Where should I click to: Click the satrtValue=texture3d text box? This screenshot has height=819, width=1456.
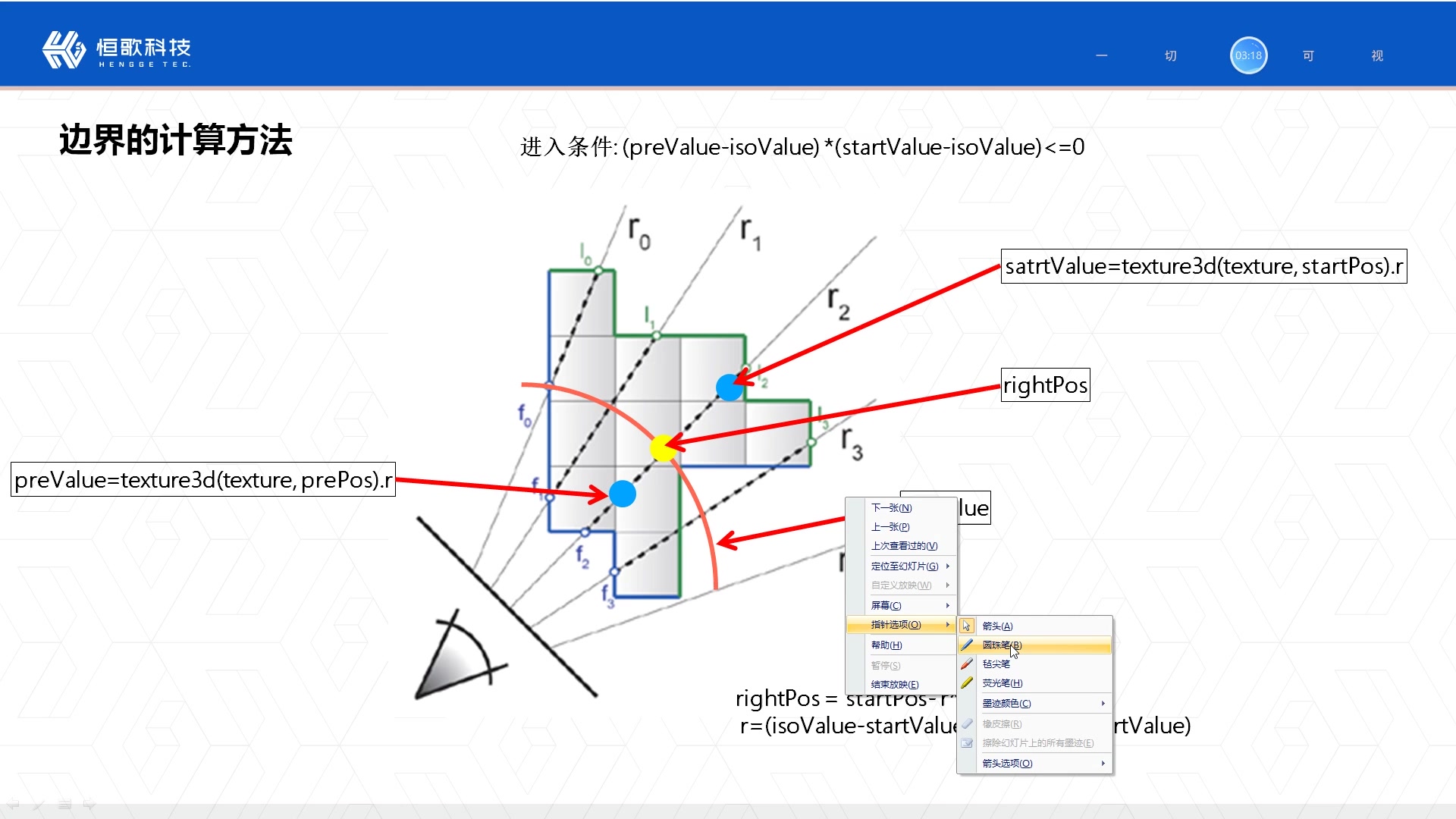click(1203, 266)
